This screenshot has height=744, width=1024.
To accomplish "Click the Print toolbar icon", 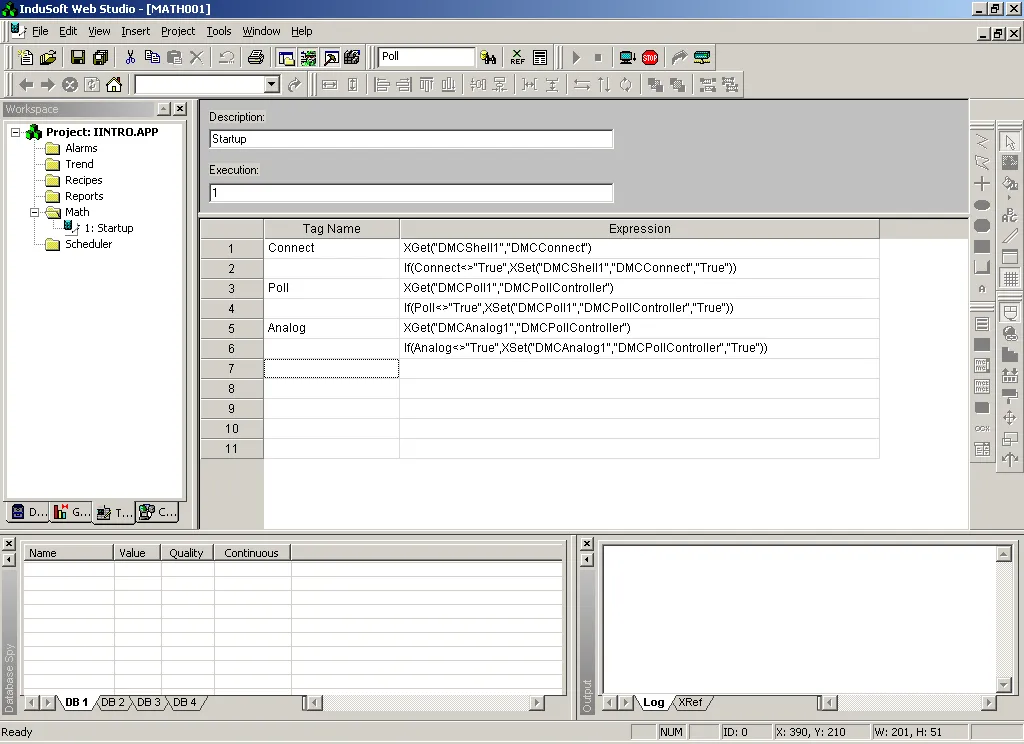I will (256, 57).
